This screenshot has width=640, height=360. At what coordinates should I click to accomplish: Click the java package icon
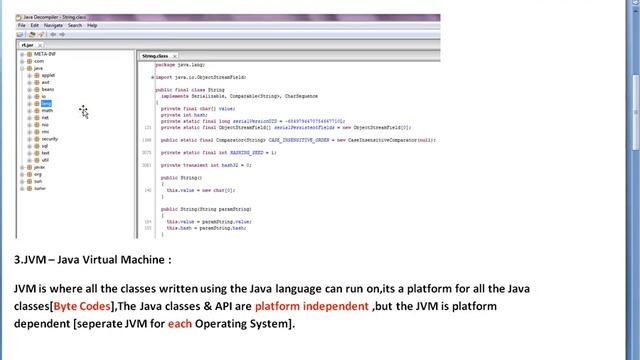tap(29, 68)
